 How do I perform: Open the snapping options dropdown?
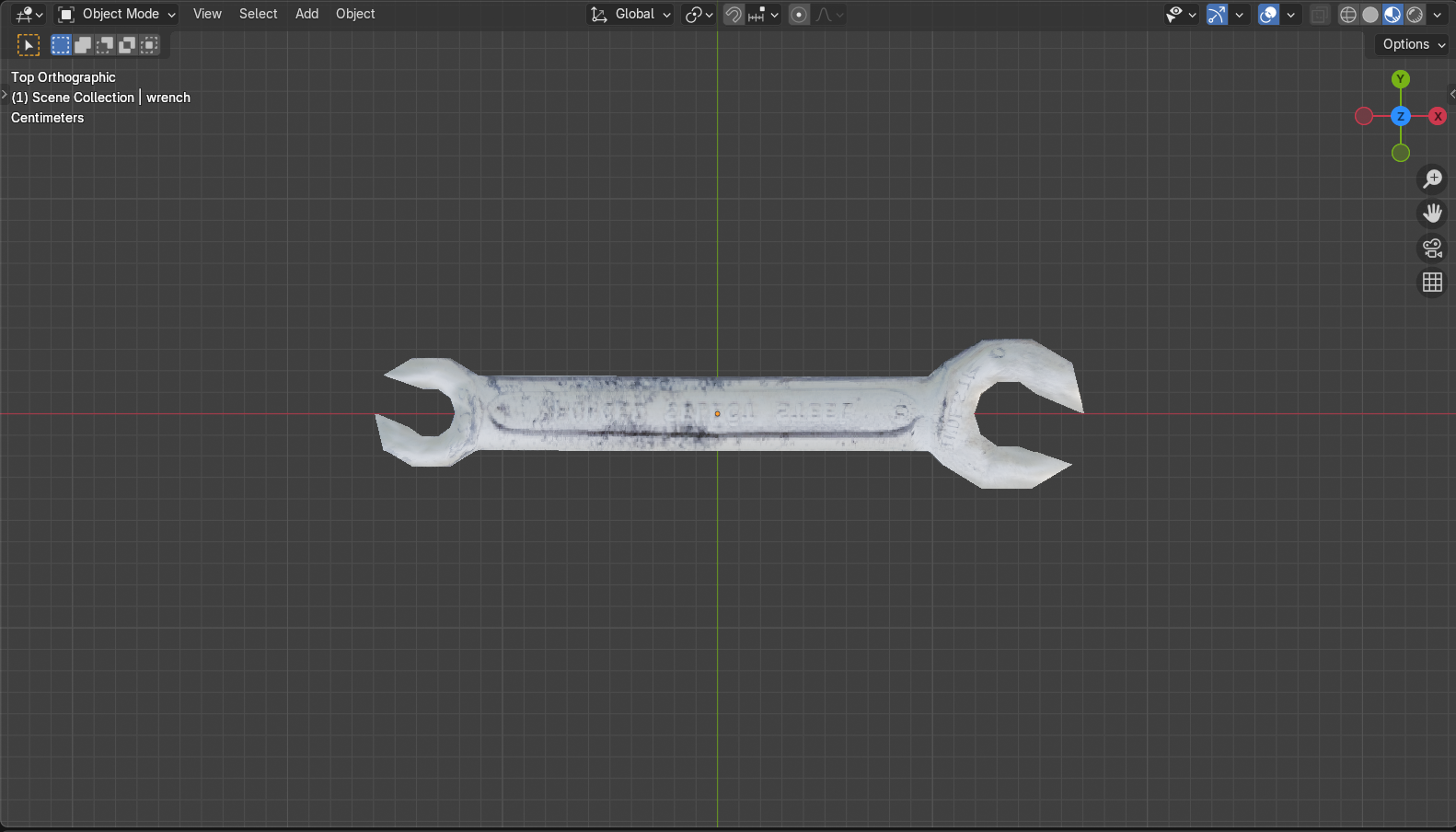[x=763, y=14]
